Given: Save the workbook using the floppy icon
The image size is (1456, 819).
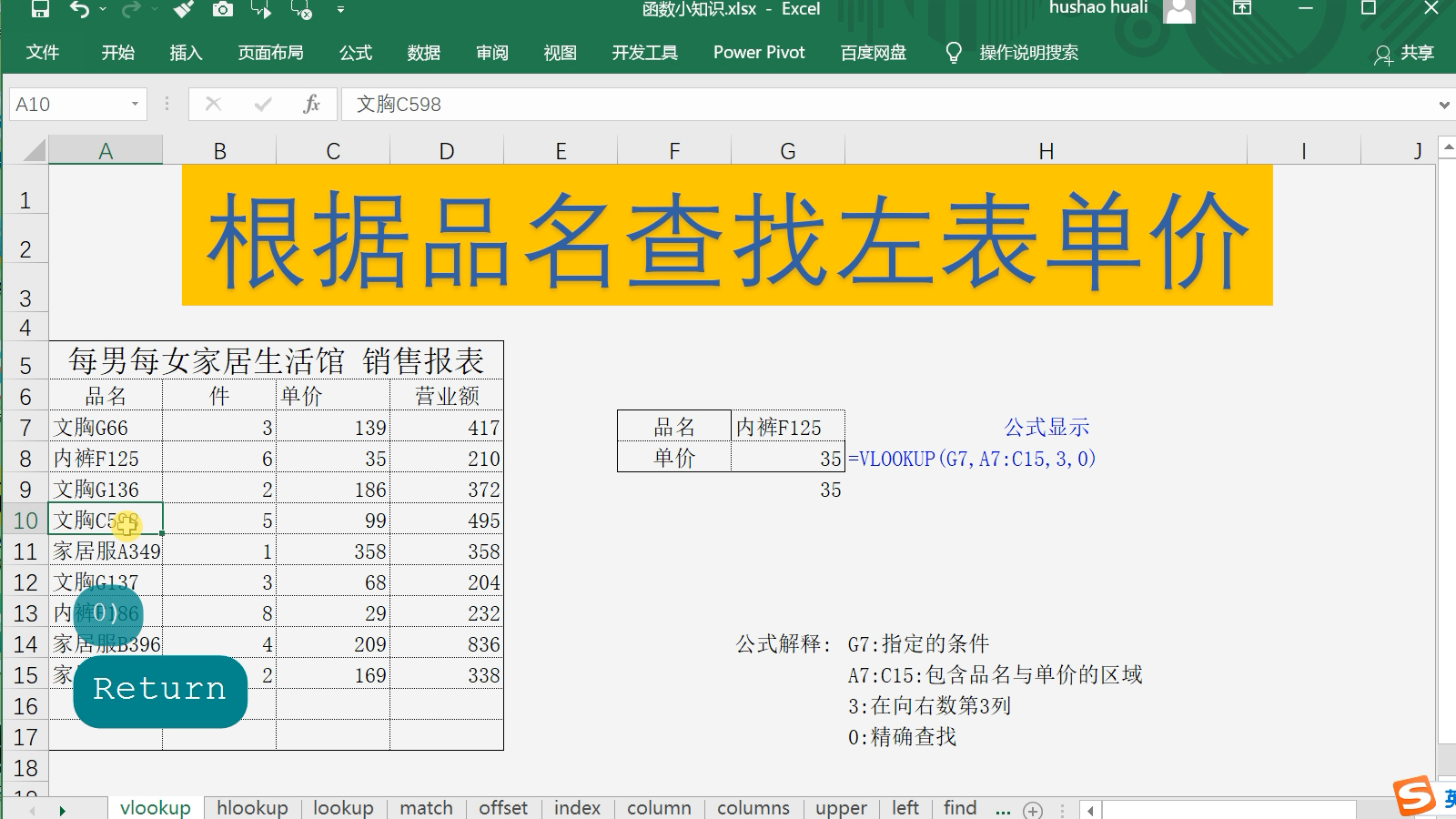Looking at the screenshot, I should coord(40,9).
